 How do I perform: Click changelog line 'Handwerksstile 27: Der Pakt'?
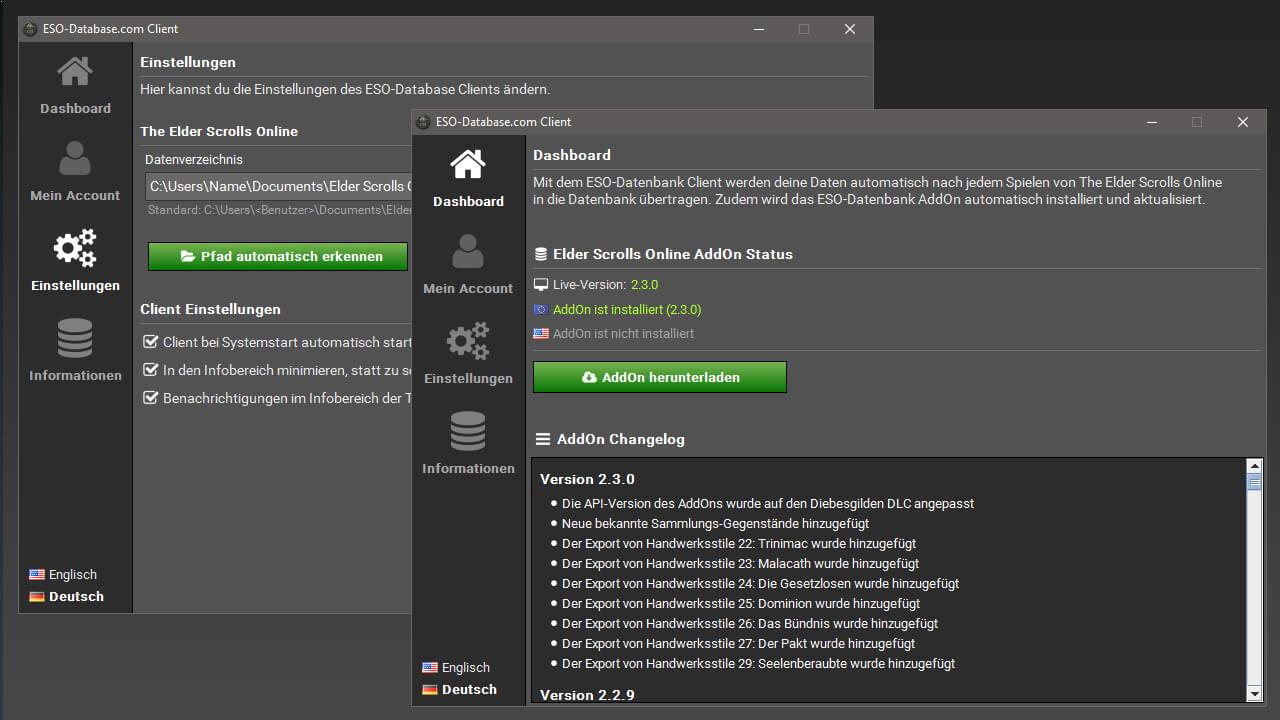pos(739,644)
